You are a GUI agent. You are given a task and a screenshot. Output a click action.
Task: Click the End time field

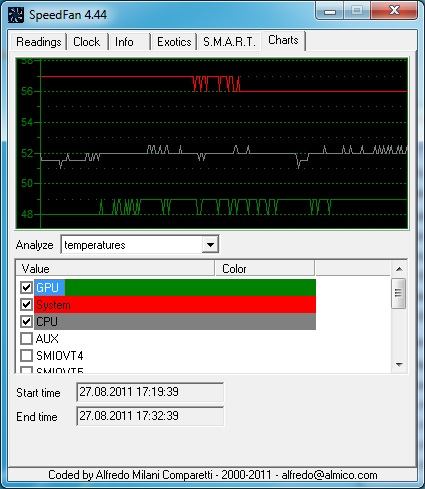pyautogui.click(x=150, y=416)
